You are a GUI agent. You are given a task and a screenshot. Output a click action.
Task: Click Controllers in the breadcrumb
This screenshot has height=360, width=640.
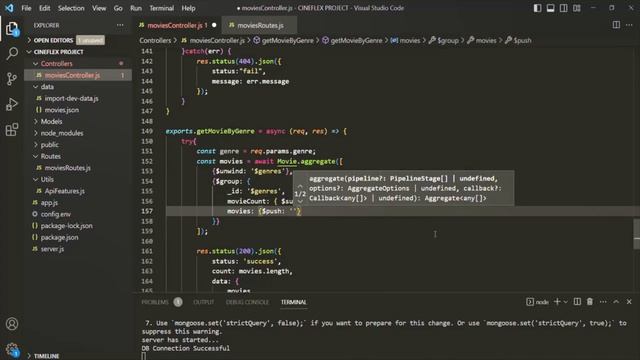coord(155,40)
